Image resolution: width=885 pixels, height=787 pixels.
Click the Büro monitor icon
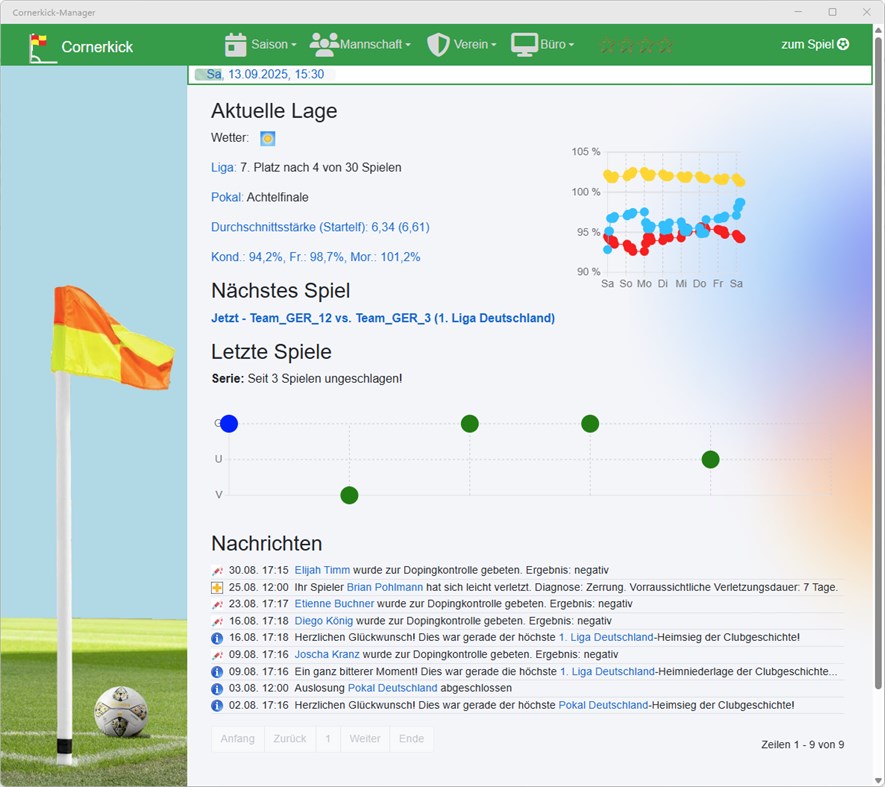click(522, 44)
